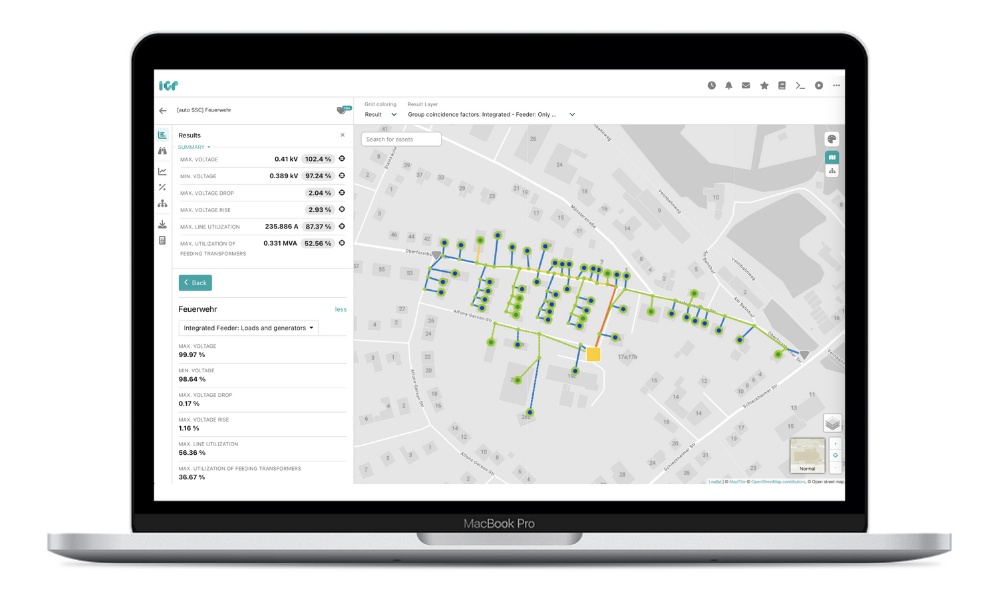Go back using the left arrow beside Feuerwehr title

(x=163, y=110)
